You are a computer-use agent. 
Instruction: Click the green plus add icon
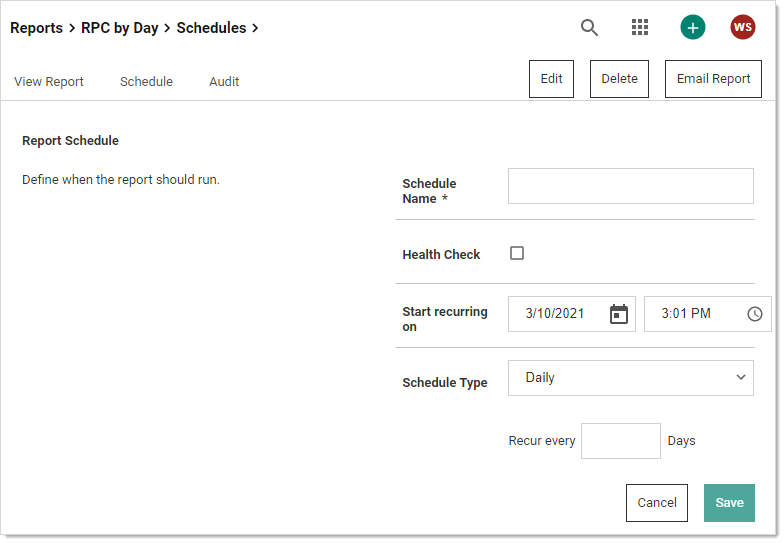(x=693, y=28)
